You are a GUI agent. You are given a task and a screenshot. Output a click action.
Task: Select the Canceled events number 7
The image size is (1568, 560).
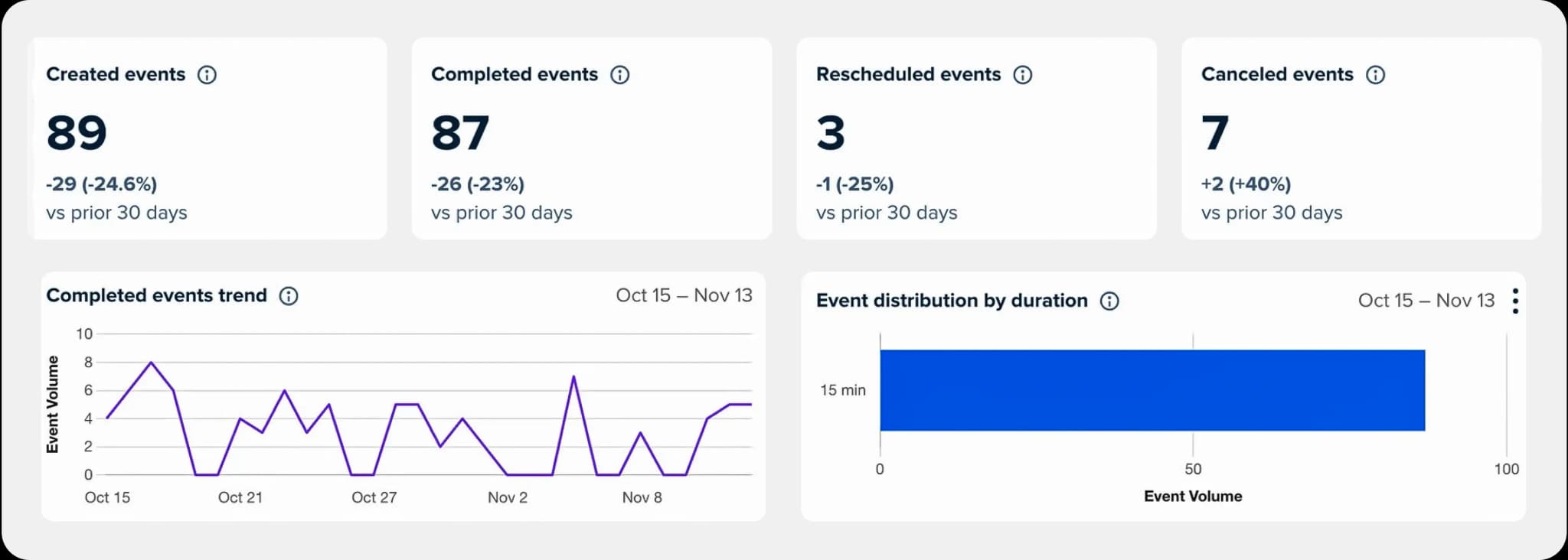[x=1215, y=133]
